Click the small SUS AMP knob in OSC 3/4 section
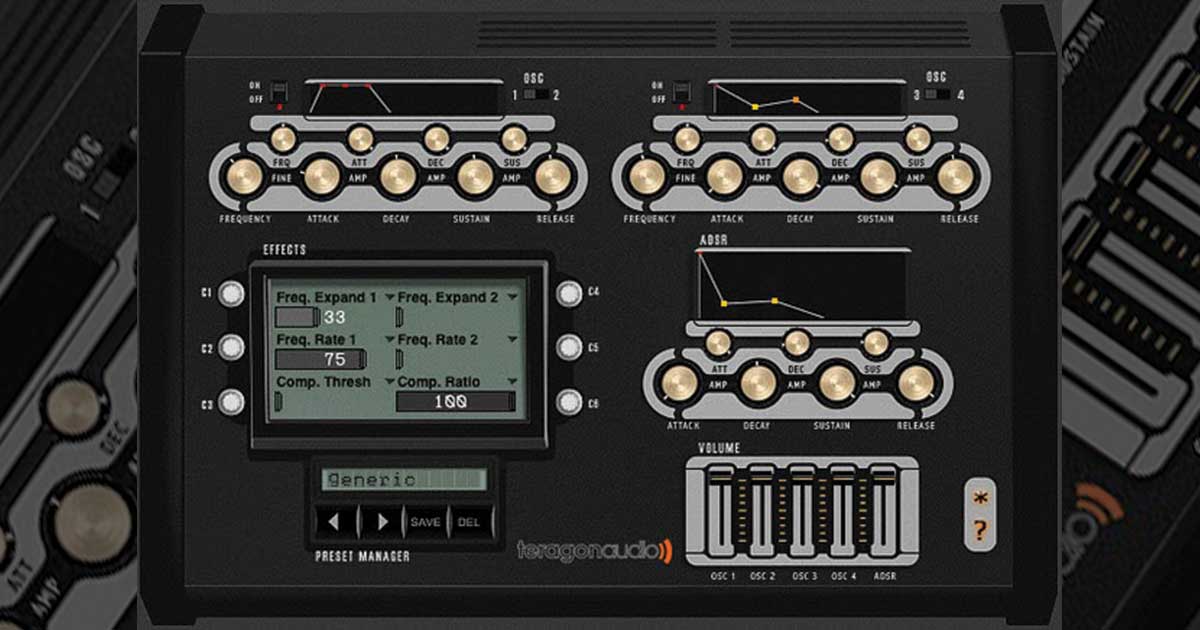 pyautogui.click(x=917, y=139)
